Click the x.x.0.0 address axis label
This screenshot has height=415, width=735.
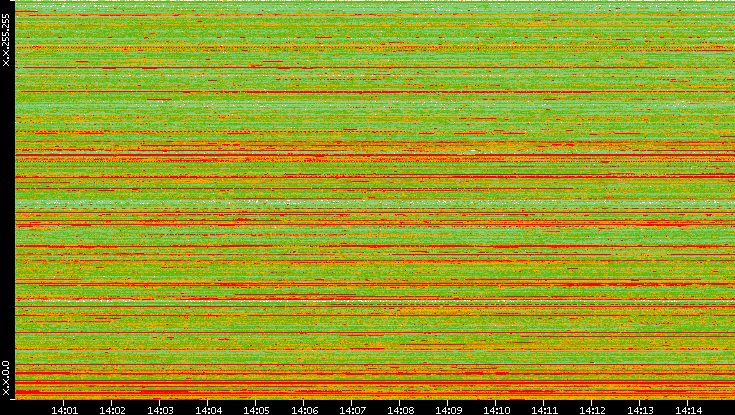point(6,378)
